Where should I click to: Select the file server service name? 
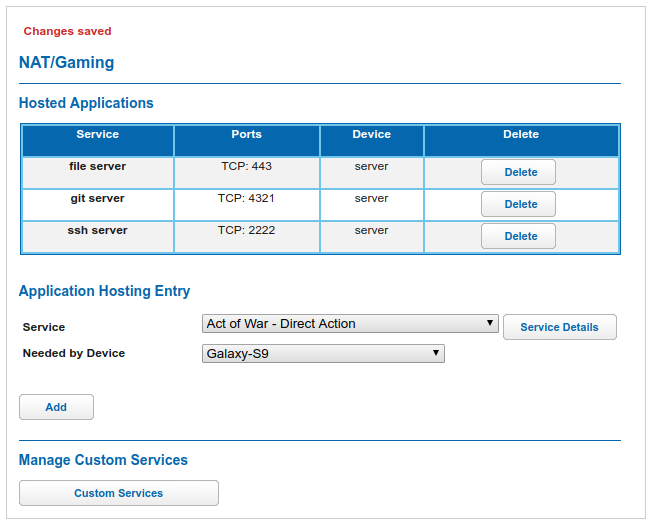(x=98, y=166)
